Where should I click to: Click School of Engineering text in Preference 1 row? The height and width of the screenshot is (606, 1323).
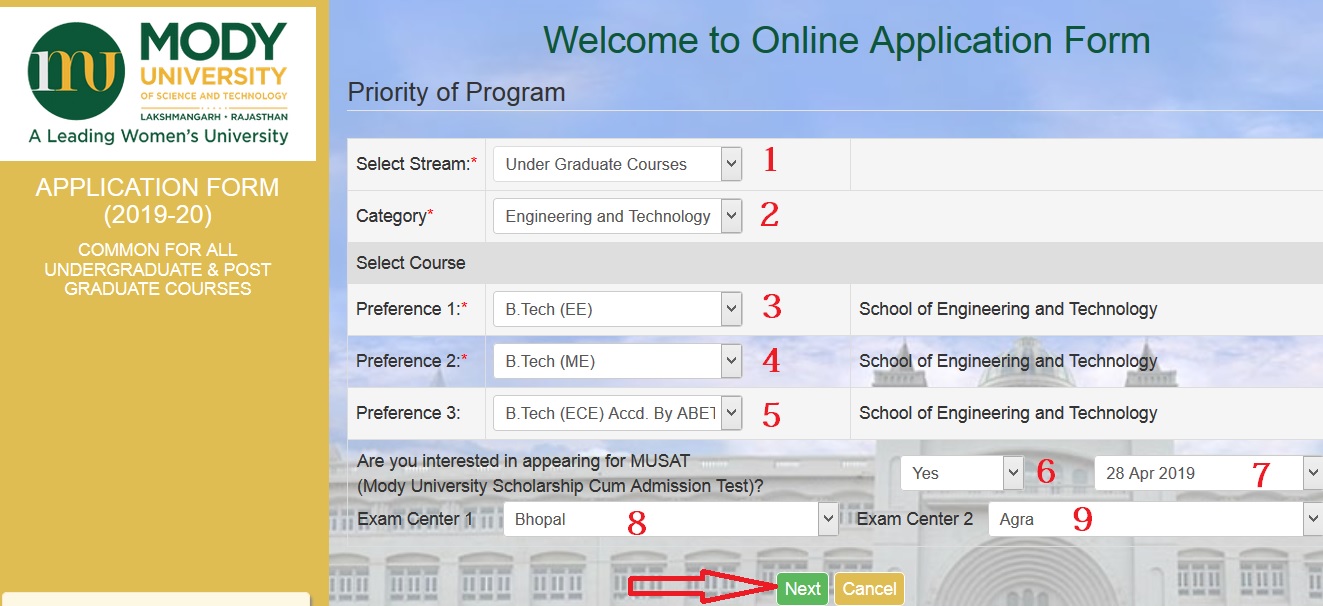pos(1008,309)
